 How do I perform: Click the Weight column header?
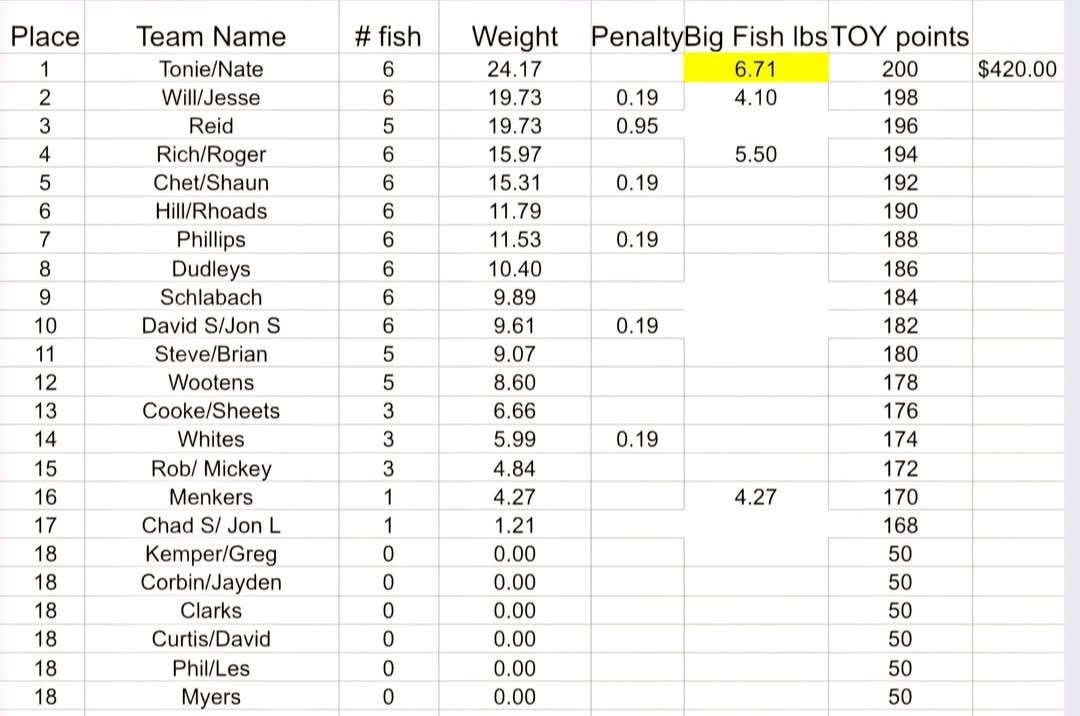(x=515, y=37)
